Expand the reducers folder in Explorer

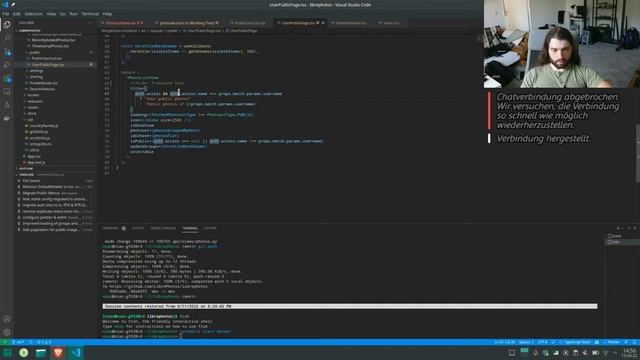point(35,101)
